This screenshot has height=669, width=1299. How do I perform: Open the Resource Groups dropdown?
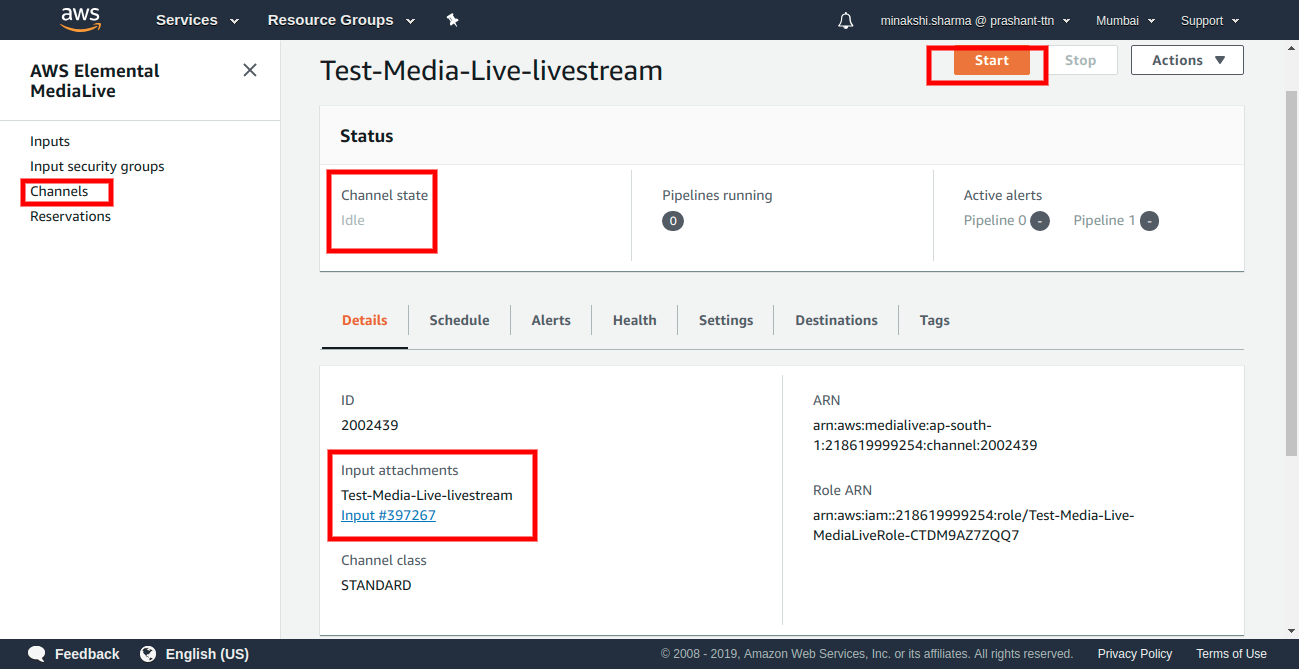tap(339, 20)
